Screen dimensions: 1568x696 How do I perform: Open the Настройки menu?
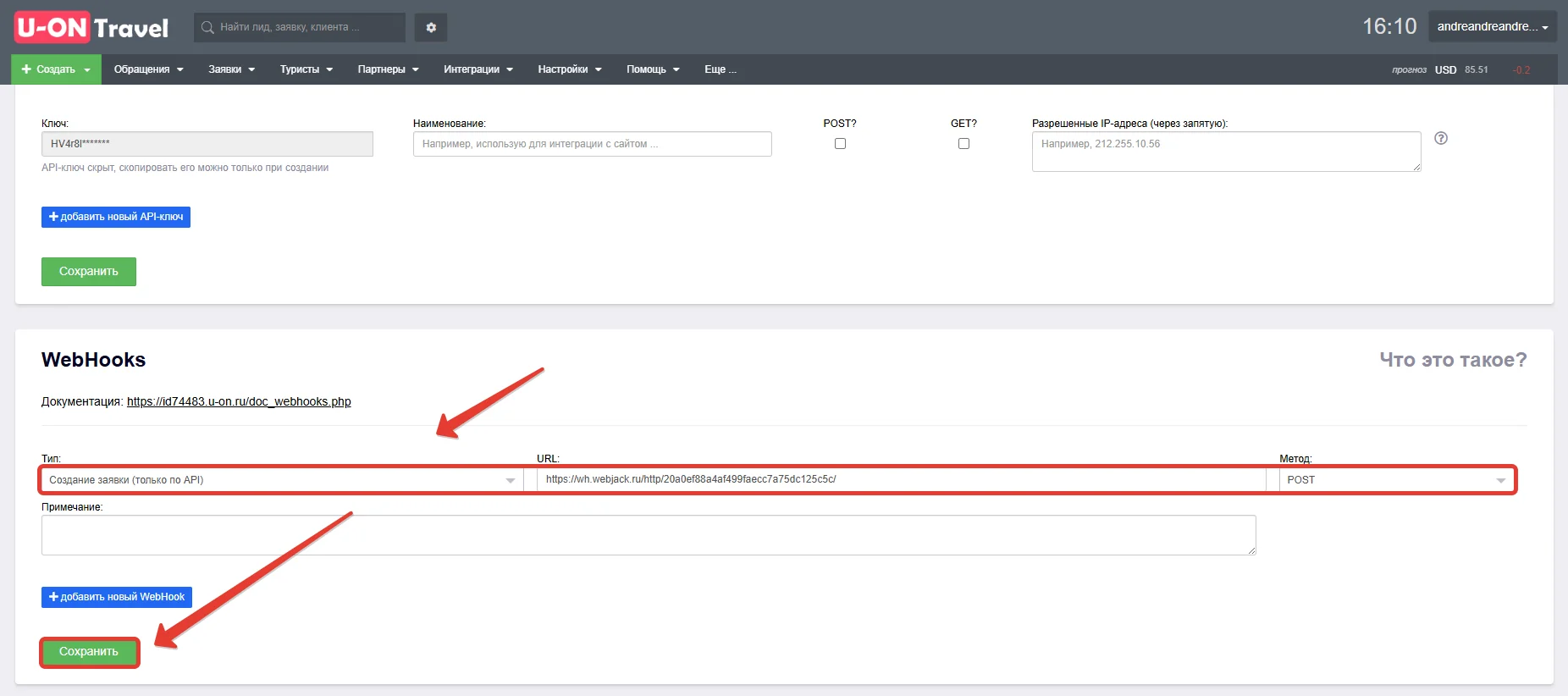click(x=570, y=69)
